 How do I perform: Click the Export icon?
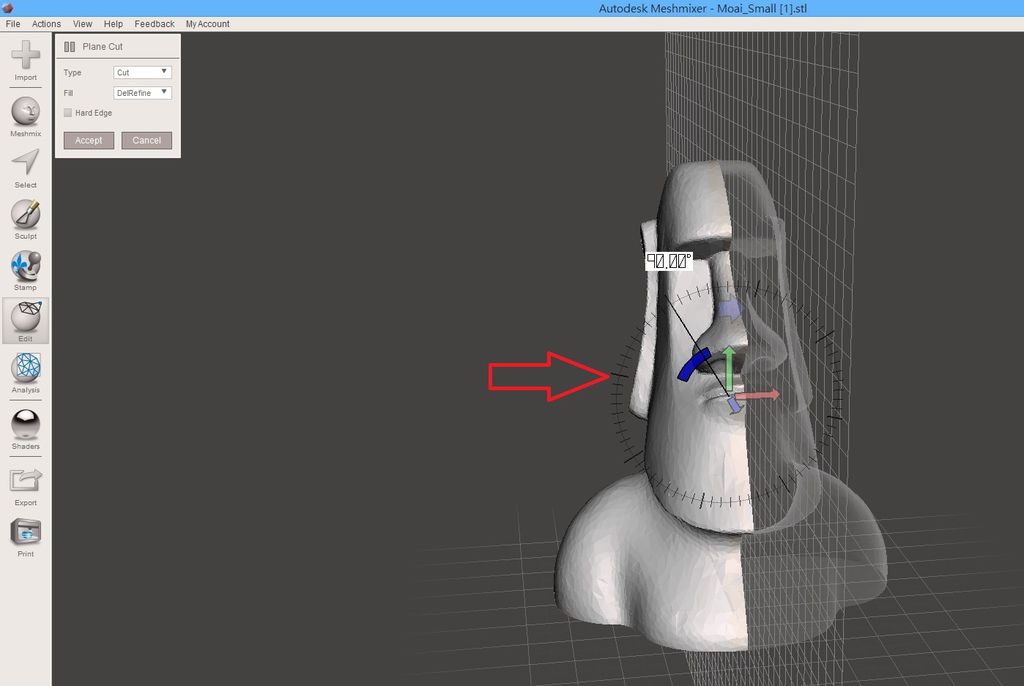[x=25, y=481]
